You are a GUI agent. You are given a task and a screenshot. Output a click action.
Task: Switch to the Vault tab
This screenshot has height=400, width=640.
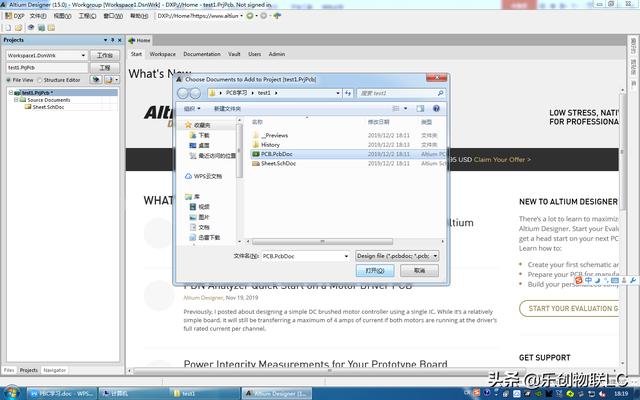pyautogui.click(x=234, y=54)
